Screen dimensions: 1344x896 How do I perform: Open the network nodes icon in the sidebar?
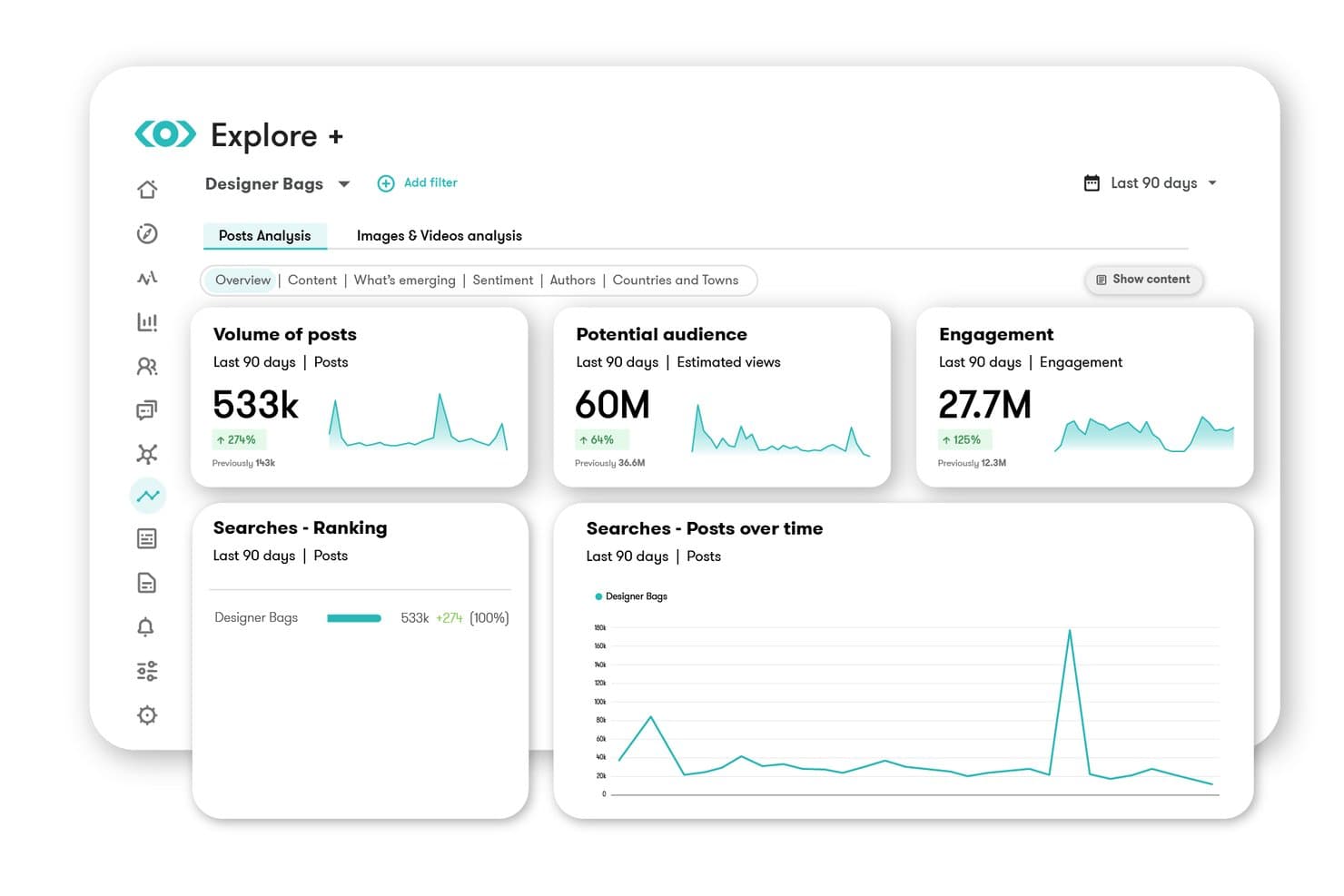coord(147,454)
